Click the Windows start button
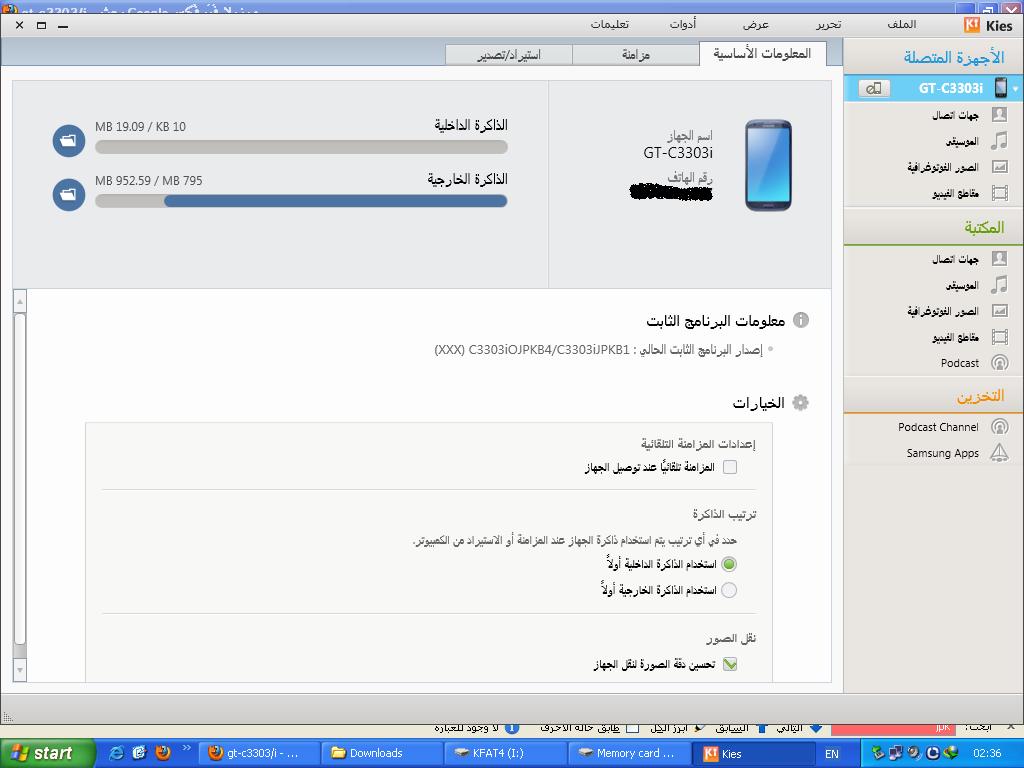The image size is (1024, 768). (x=48, y=753)
